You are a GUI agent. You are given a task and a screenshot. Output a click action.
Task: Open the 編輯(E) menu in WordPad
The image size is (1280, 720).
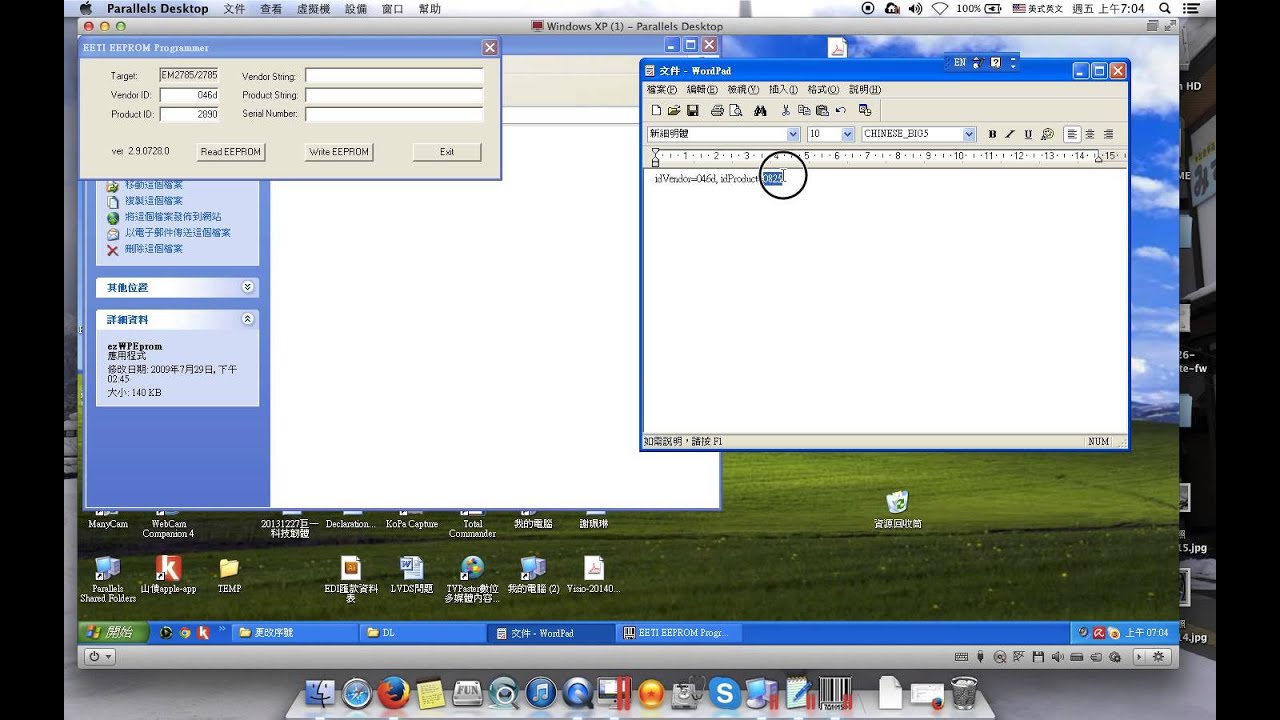click(702, 90)
